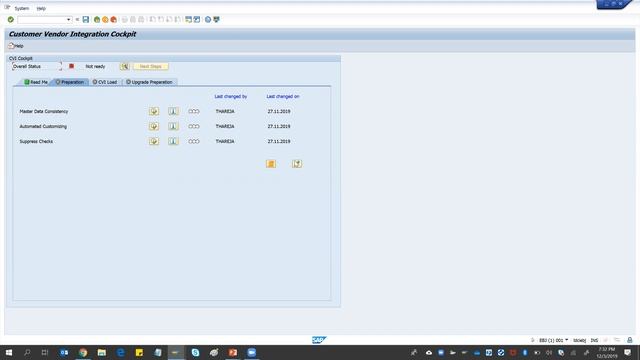This screenshot has width=640, height=360.
Task: Switch to the Read Me tab
Action: tap(36, 82)
